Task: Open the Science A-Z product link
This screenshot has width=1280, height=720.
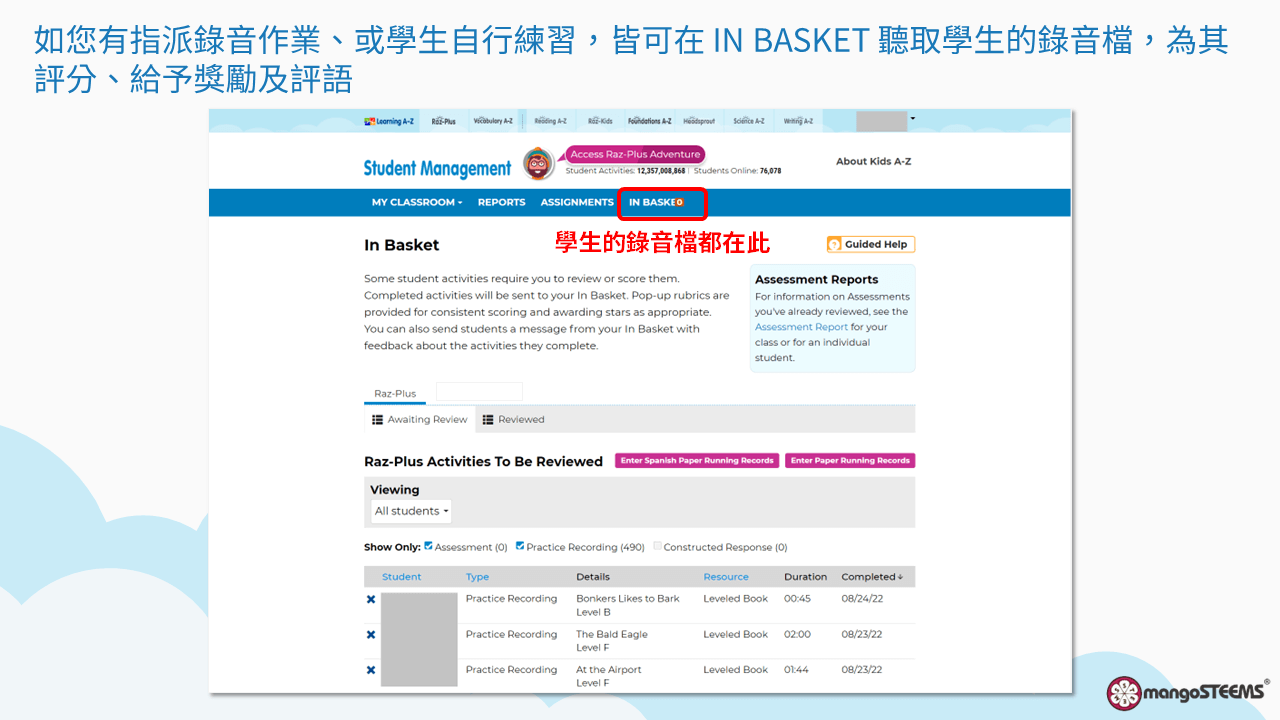Action: 748,121
